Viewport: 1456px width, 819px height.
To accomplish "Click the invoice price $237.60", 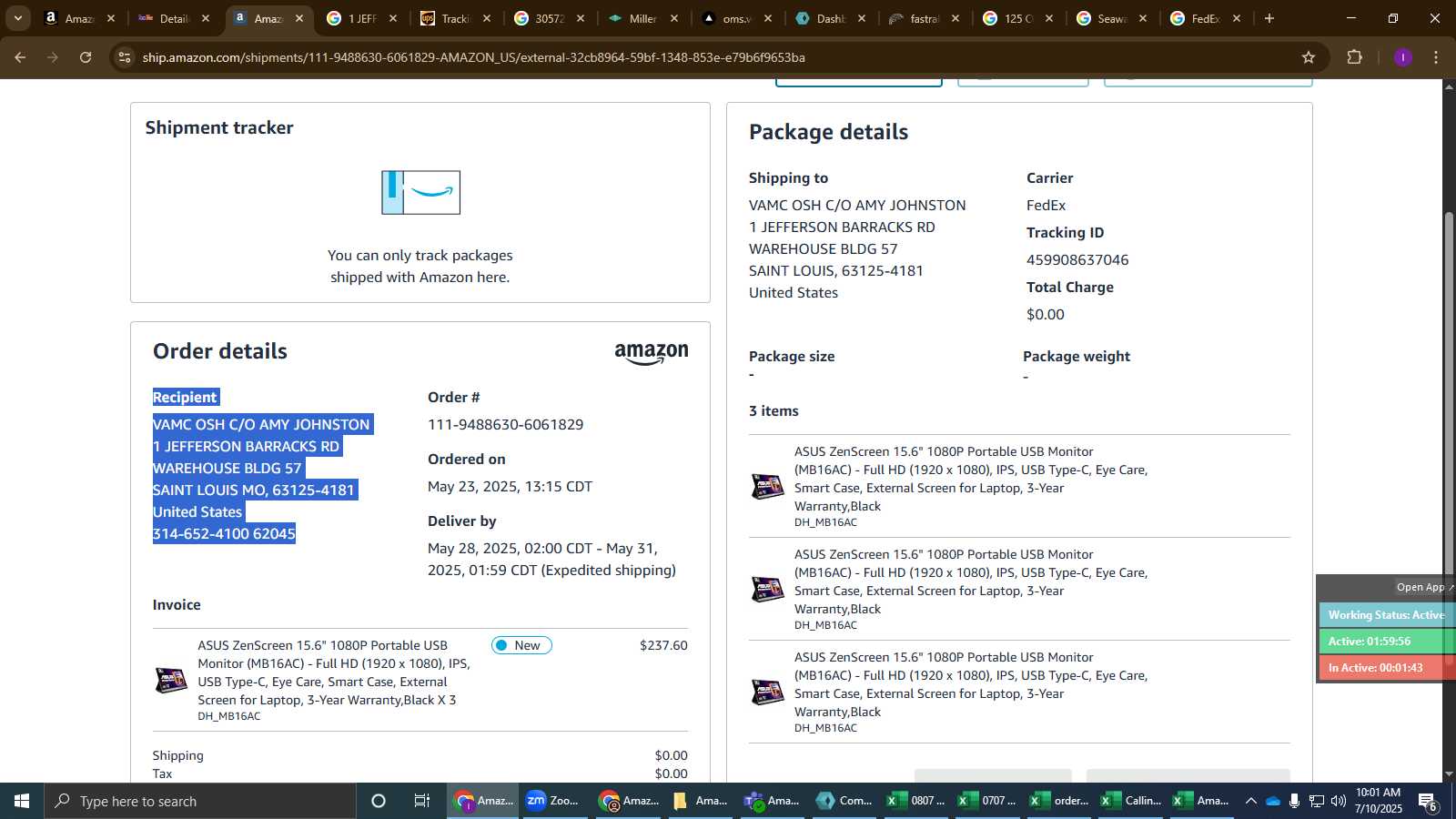I will pos(663,645).
